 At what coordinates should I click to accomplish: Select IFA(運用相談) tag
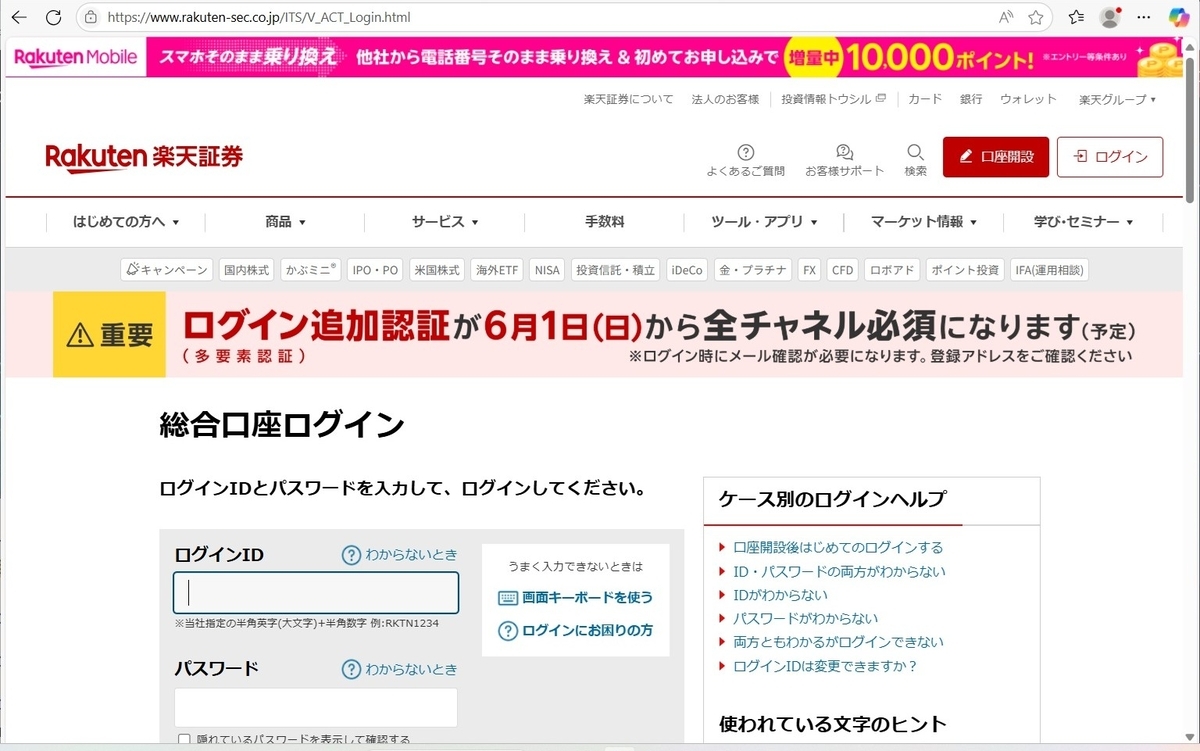point(1049,270)
